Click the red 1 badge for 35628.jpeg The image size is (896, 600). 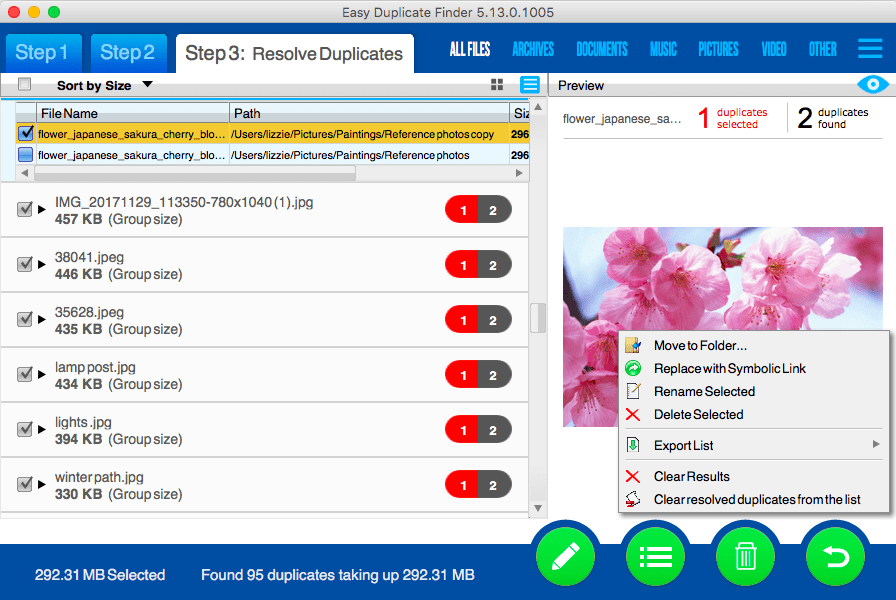462,320
